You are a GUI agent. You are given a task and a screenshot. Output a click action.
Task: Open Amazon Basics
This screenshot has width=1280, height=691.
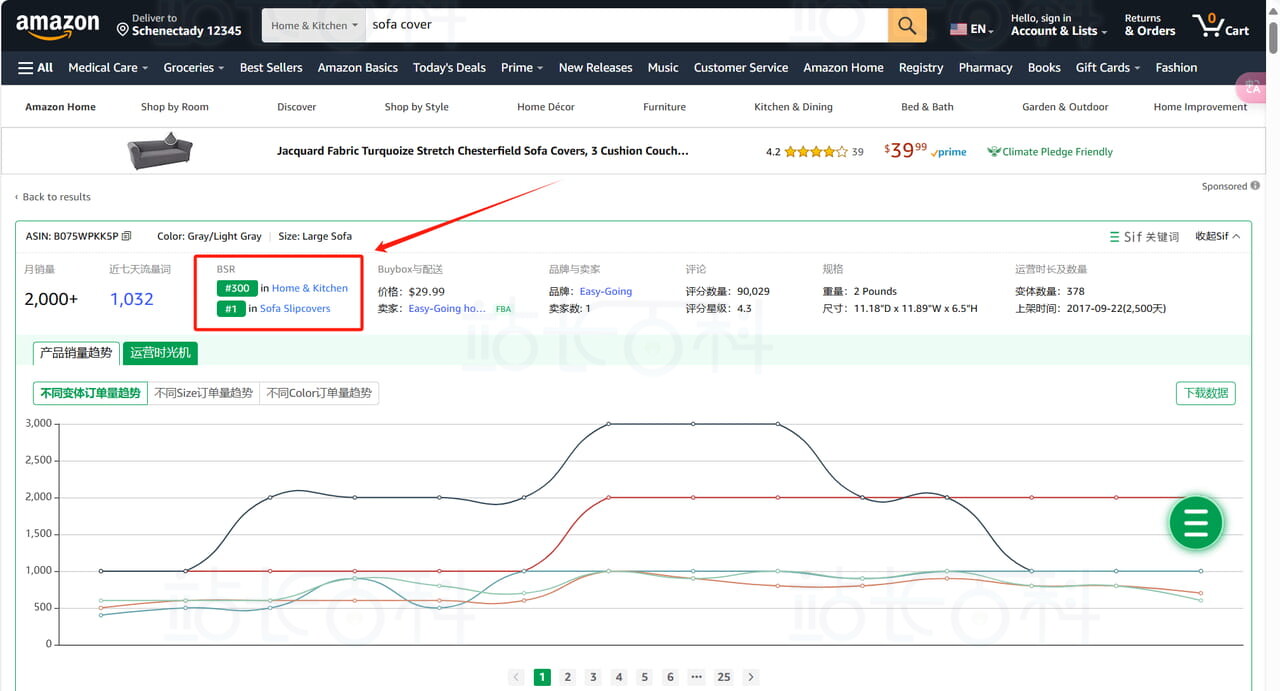(x=358, y=68)
